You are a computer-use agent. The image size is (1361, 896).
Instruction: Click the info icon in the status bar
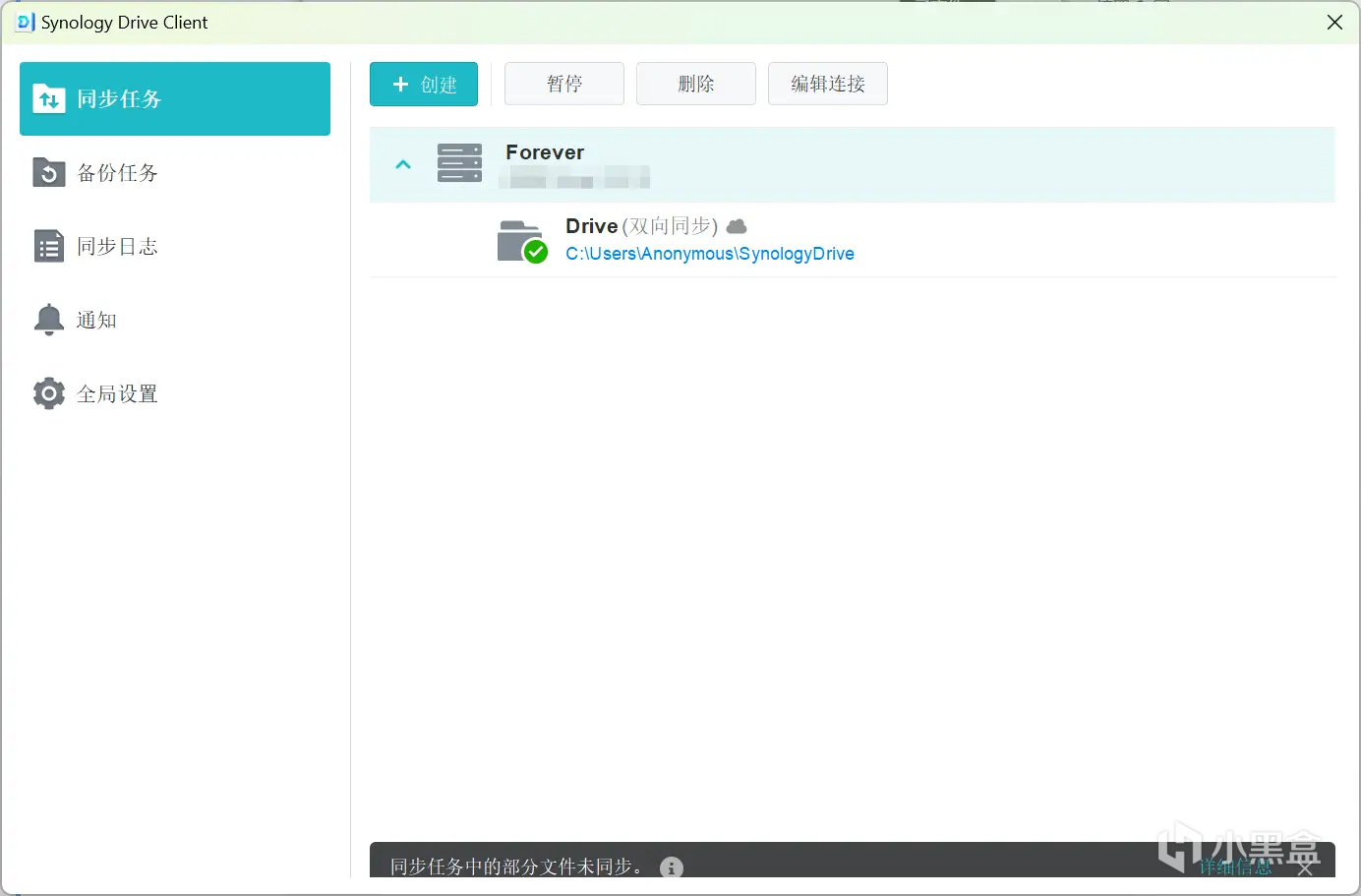click(x=672, y=866)
